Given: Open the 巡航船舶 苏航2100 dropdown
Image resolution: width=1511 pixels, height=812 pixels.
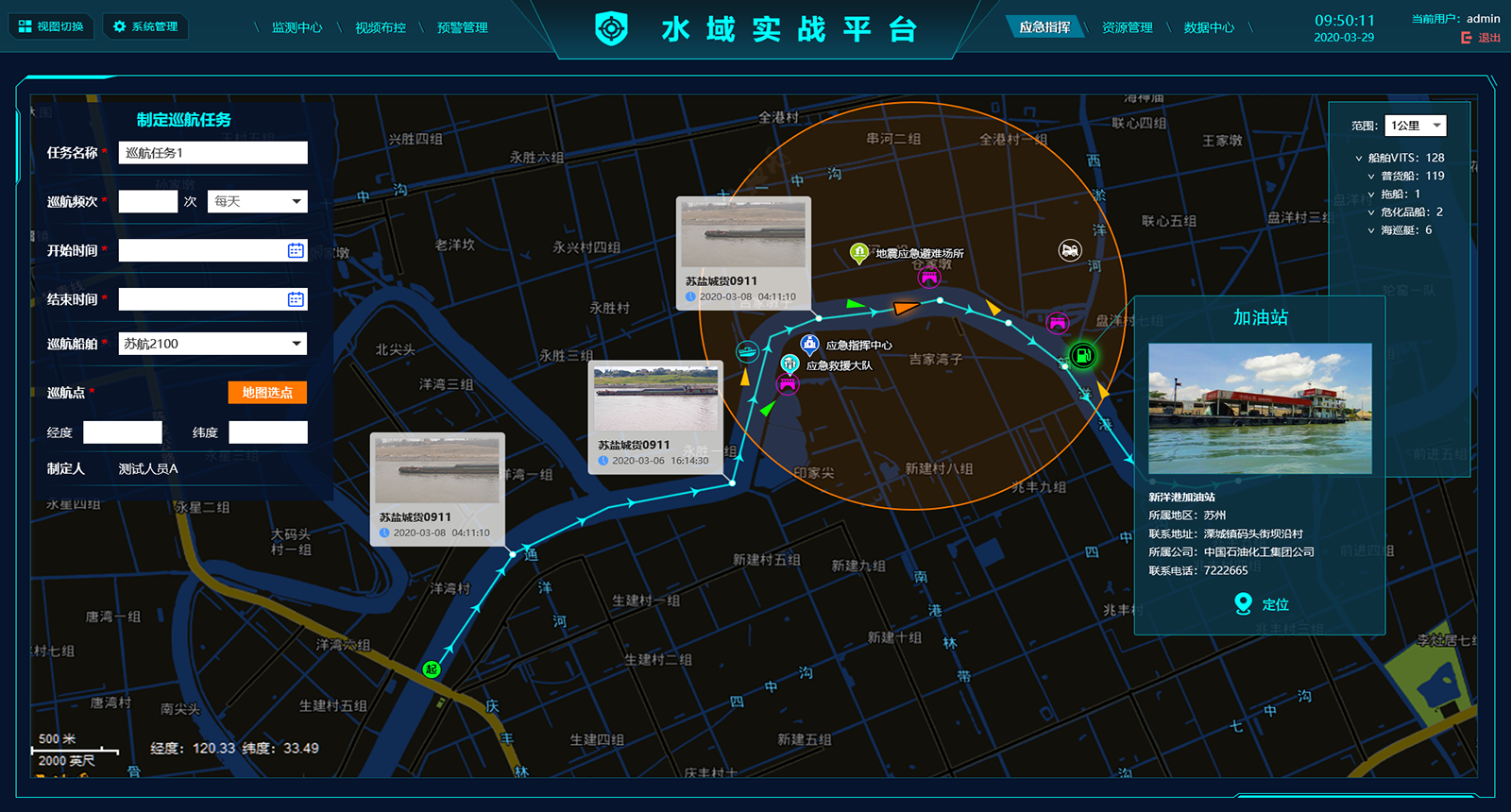Looking at the screenshot, I should click(x=212, y=344).
